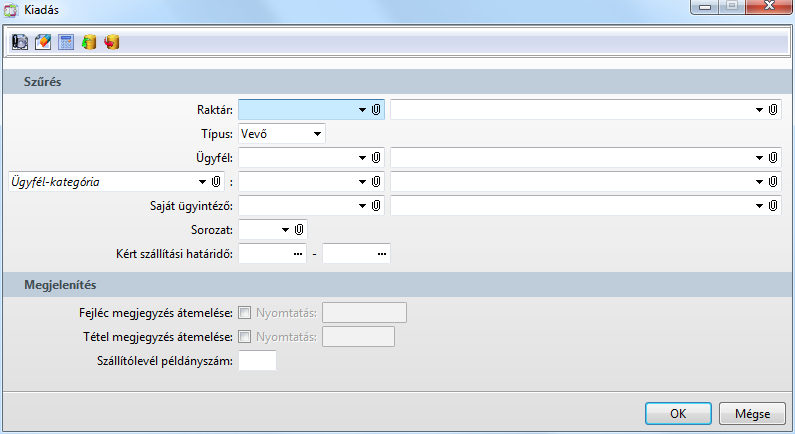Close the Kiadás window
The height and width of the screenshot is (434, 795).
pos(770,6)
